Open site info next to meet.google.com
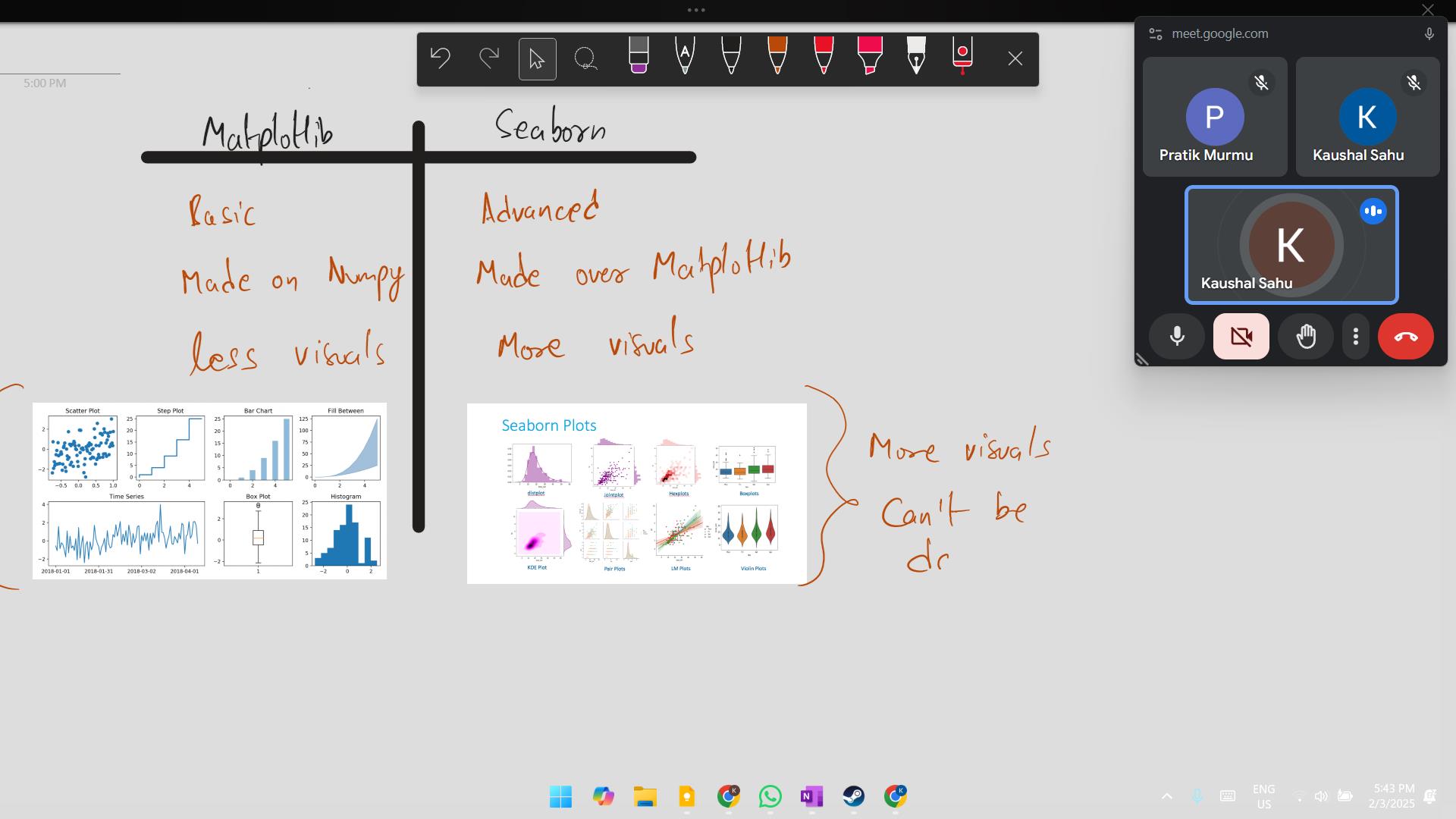This screenshot has width=1456, height=819. [1156, 34]
